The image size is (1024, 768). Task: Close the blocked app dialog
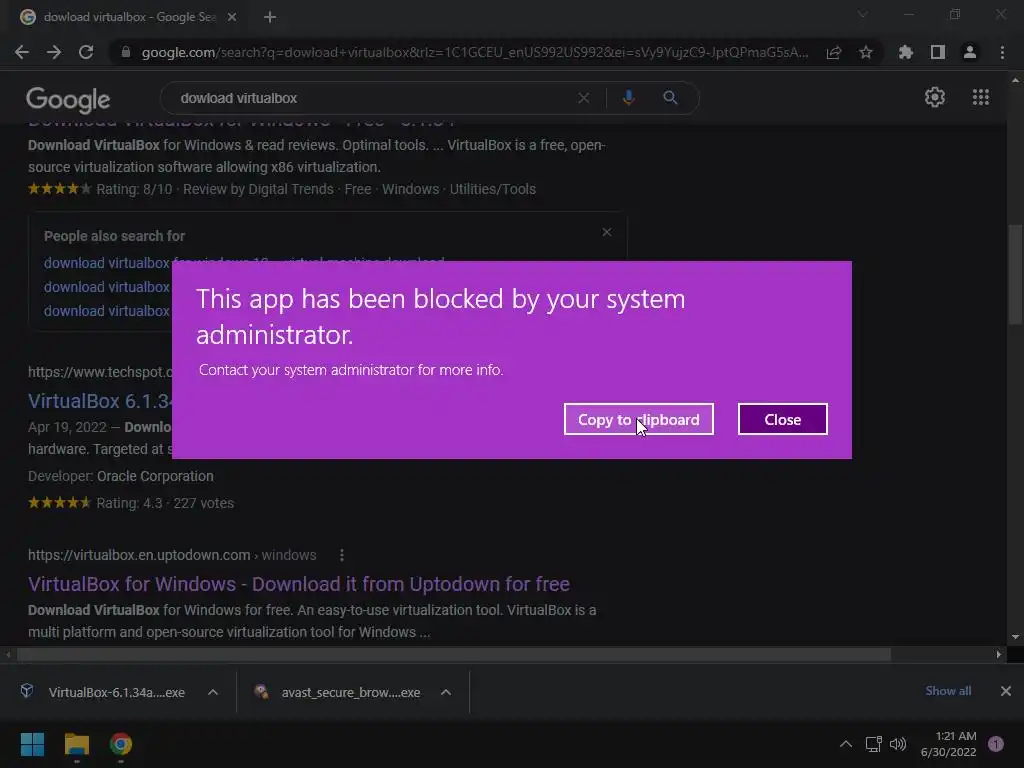click(782, 419)
